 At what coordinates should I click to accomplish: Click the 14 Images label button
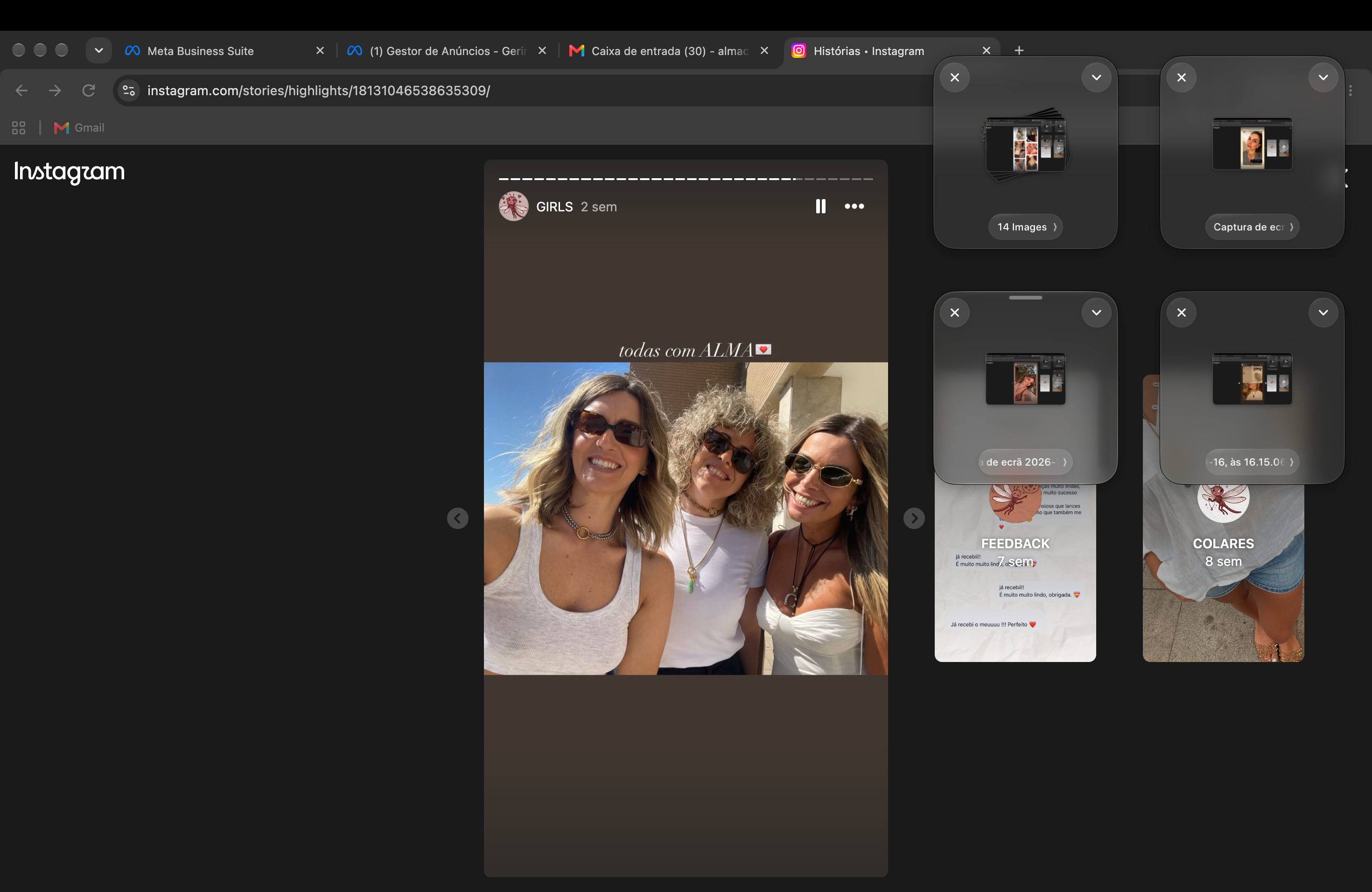[1026, 227]
